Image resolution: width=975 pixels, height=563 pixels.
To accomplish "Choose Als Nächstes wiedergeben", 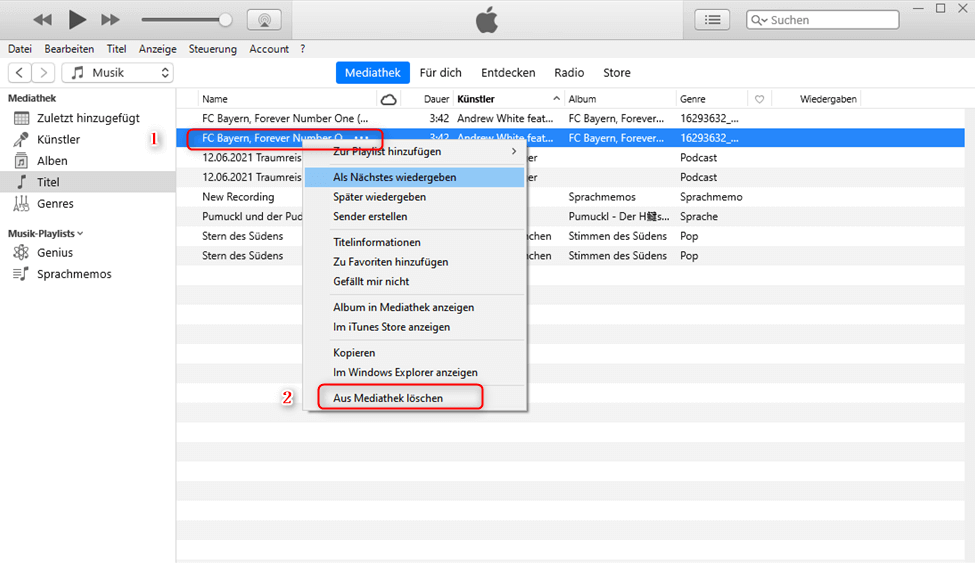I will click(394, 177).
